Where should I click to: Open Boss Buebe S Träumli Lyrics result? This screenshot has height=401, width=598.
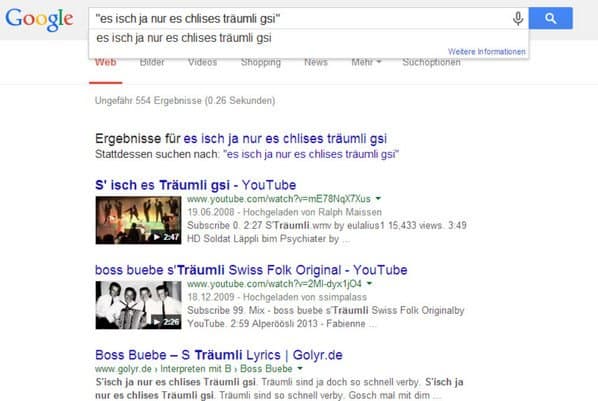219,355
